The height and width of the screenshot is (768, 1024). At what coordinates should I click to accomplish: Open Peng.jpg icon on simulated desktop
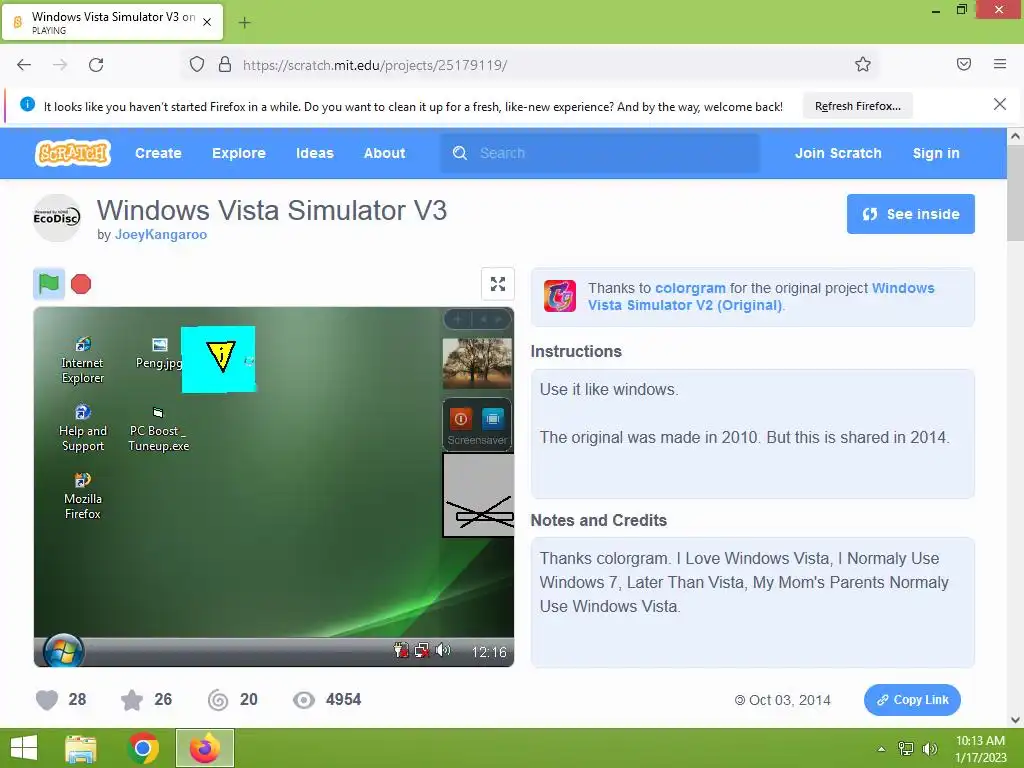[x=159, y=353]
